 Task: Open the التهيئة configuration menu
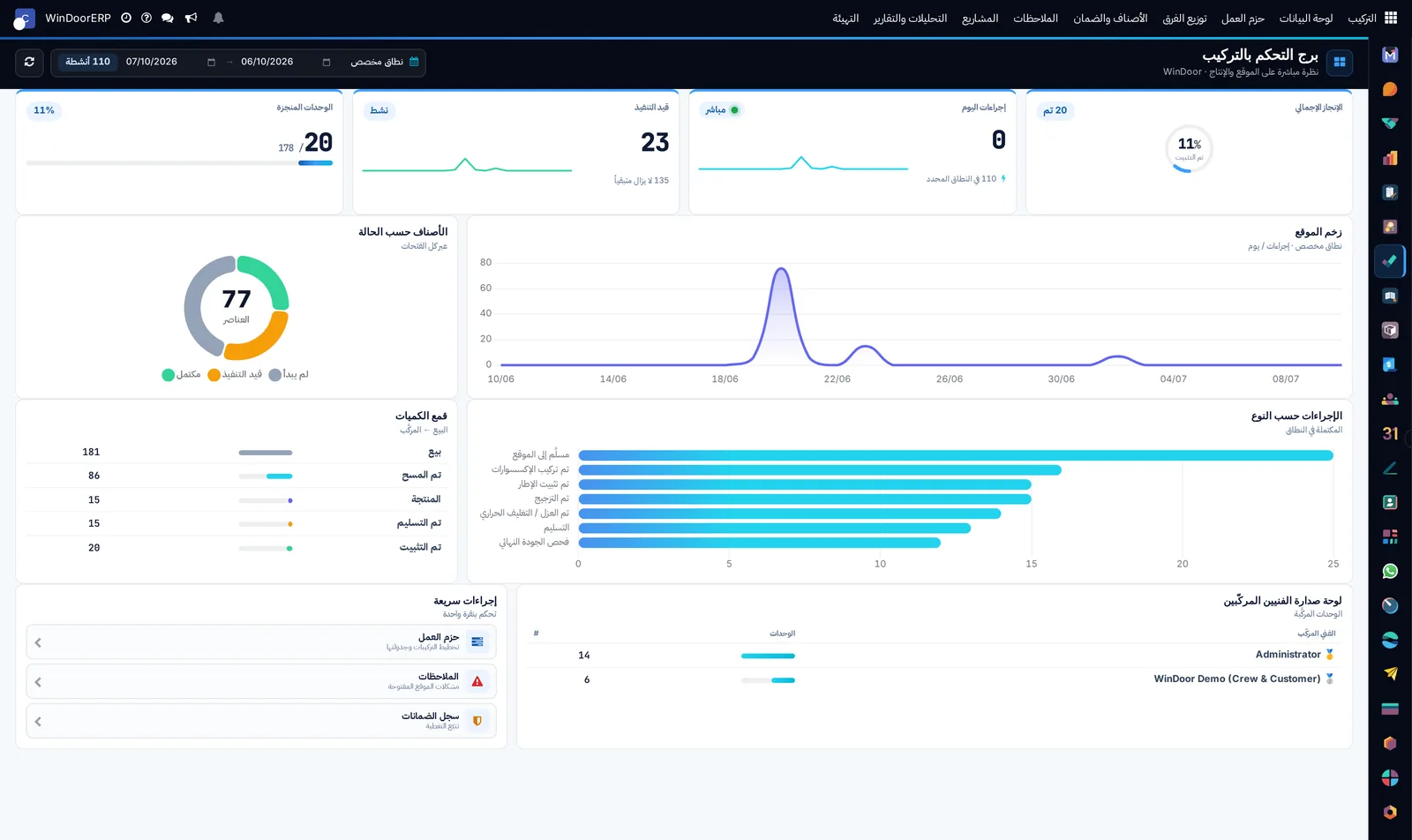845,18
